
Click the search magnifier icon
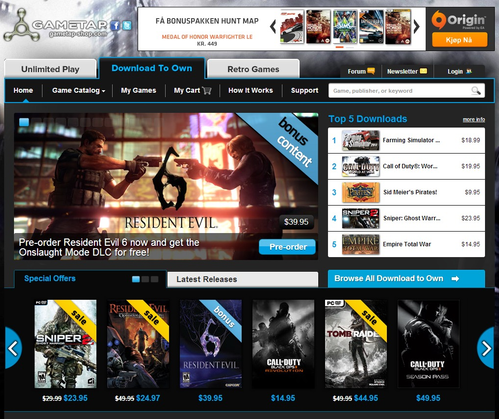(476, 90)
